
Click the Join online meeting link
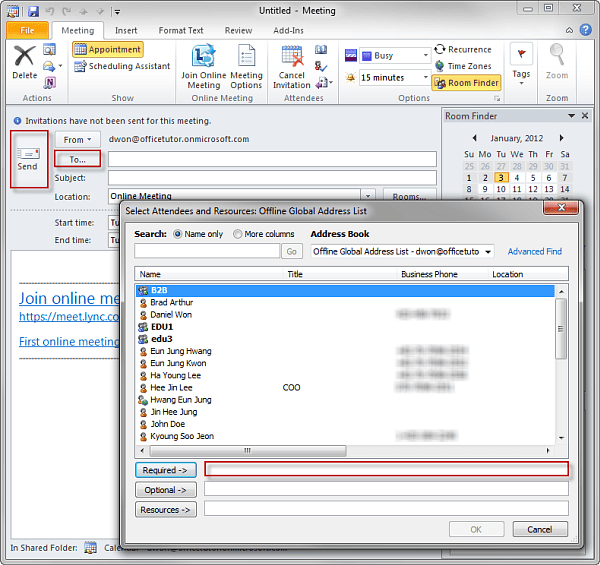click(x=69, y=298)
